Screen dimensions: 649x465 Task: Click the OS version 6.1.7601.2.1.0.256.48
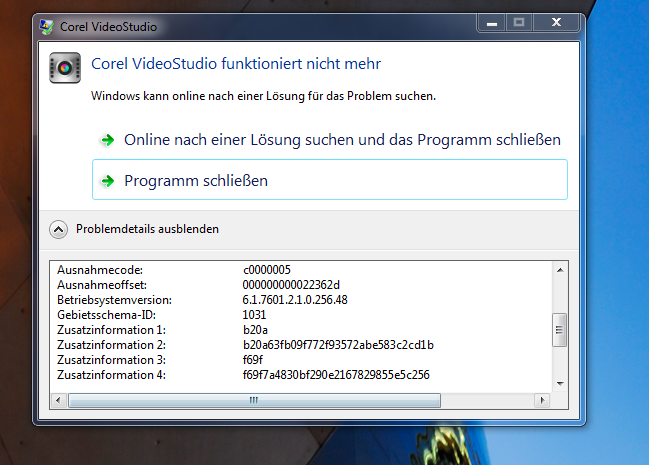point(295,300)
